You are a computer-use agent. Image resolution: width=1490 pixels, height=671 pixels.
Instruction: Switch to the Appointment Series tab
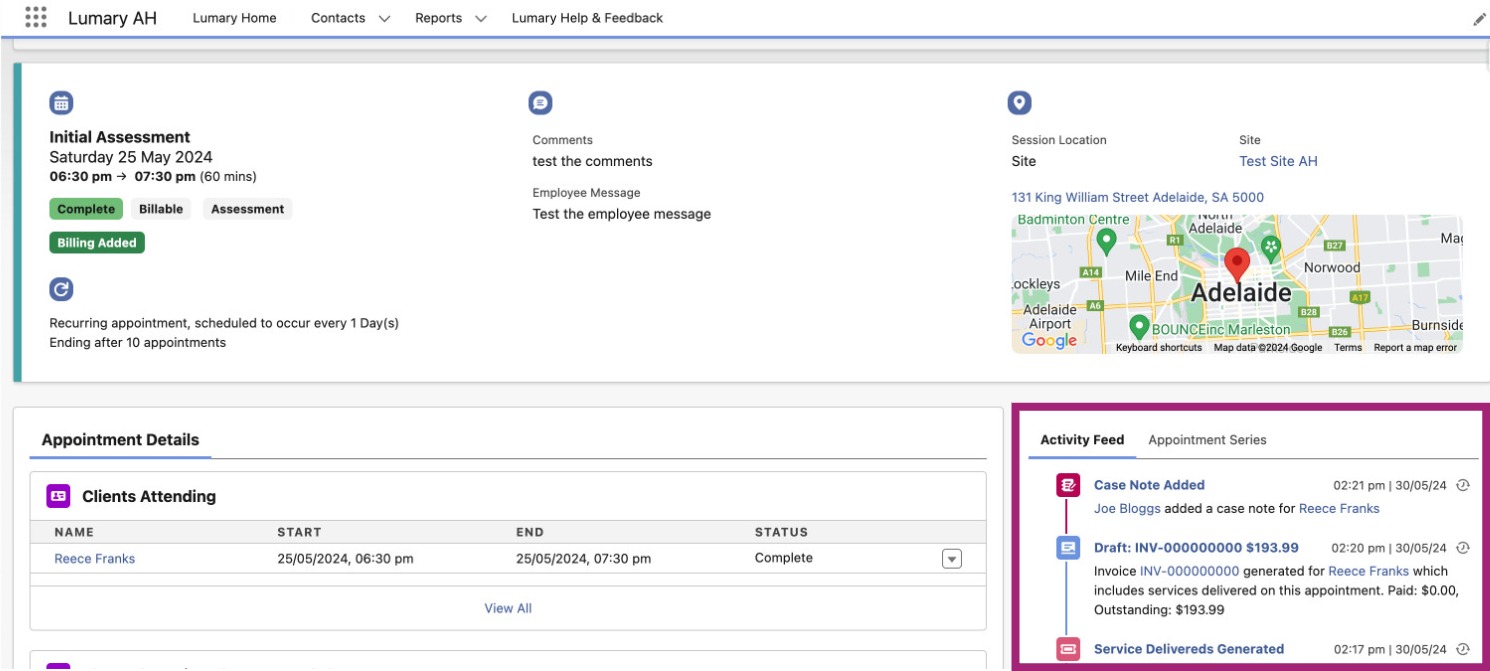pos(1207,439)
